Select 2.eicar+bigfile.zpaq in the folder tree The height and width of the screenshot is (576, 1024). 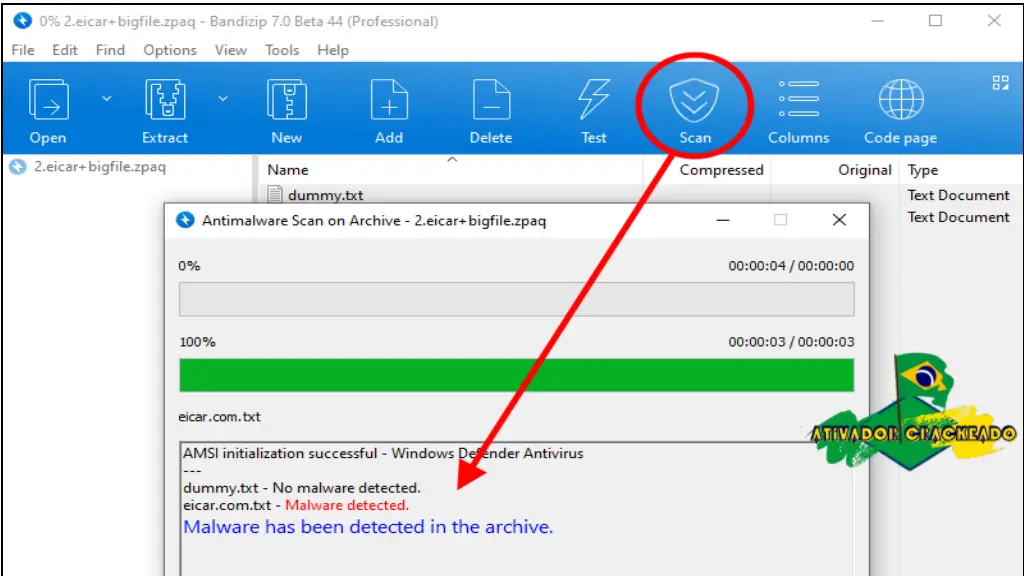coord(100,167)
